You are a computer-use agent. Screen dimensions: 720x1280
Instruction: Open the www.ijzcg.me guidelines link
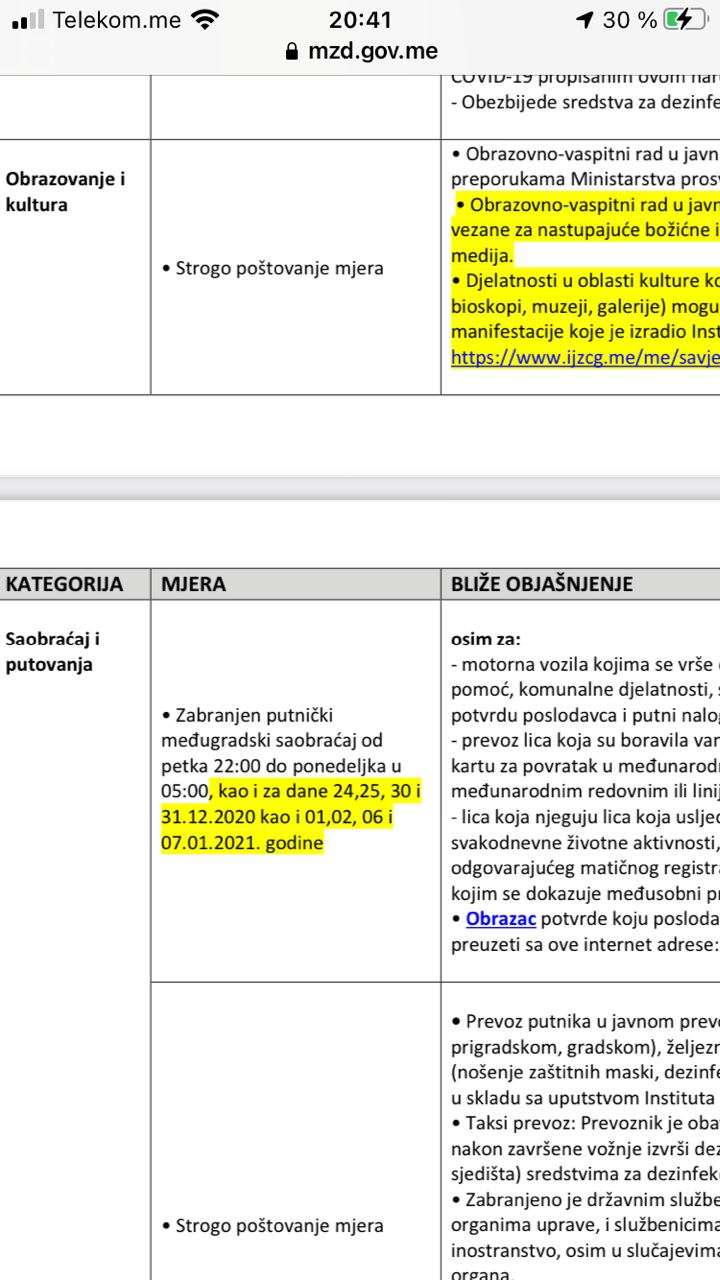pyautogui.click(x=585, y=358)
